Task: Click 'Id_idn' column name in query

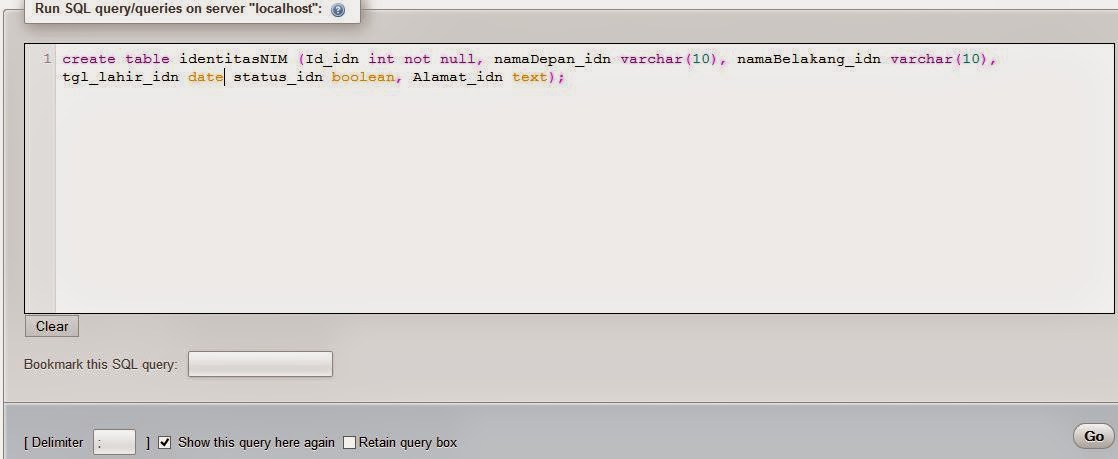Action: [x=332, y=59]
